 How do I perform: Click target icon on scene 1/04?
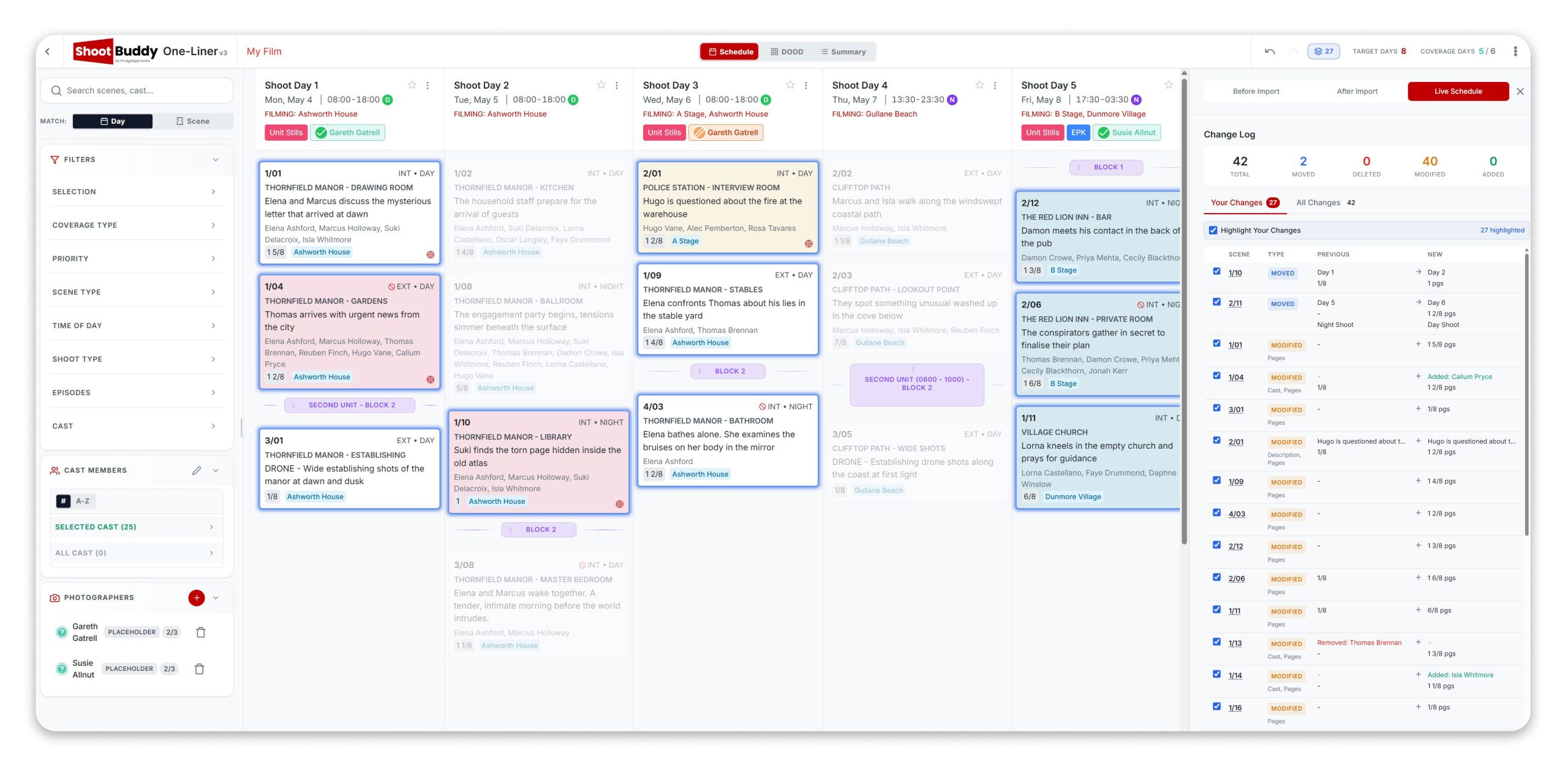click(431, 380)
